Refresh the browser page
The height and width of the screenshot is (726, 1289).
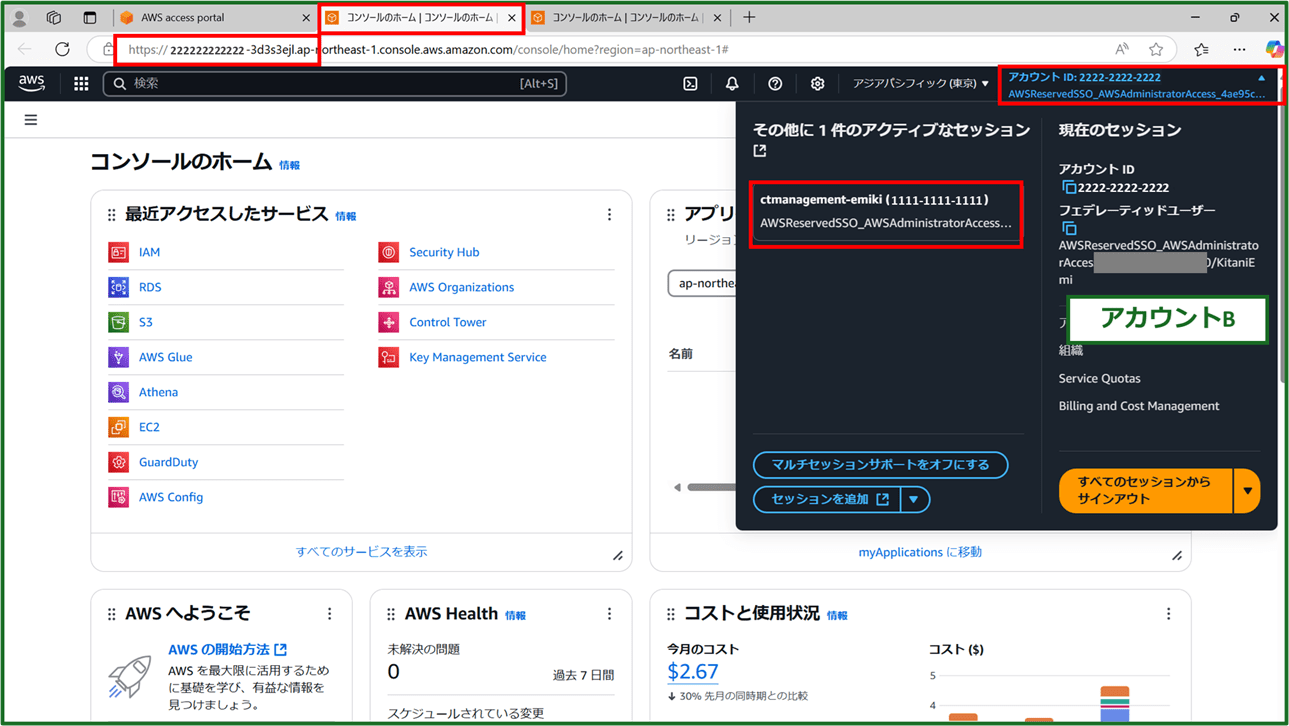coord(62,49)
